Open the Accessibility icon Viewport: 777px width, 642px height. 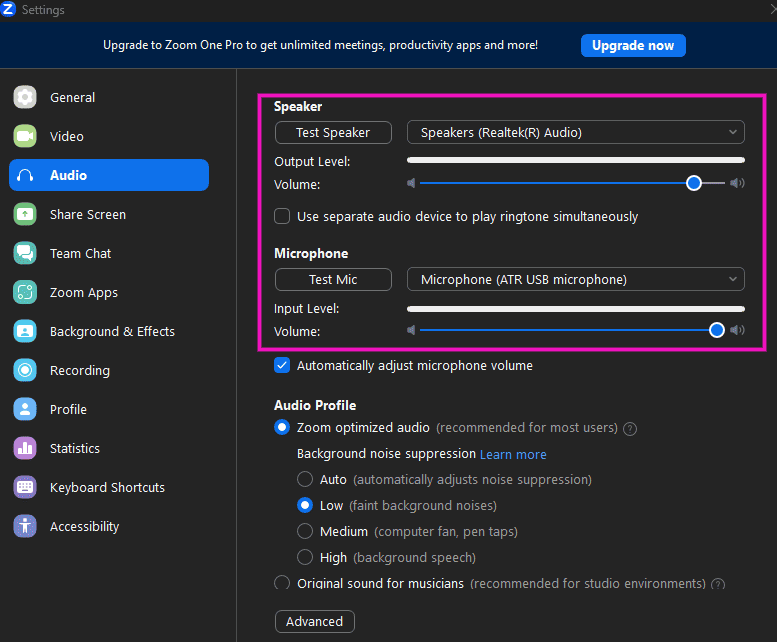[25, 526]
